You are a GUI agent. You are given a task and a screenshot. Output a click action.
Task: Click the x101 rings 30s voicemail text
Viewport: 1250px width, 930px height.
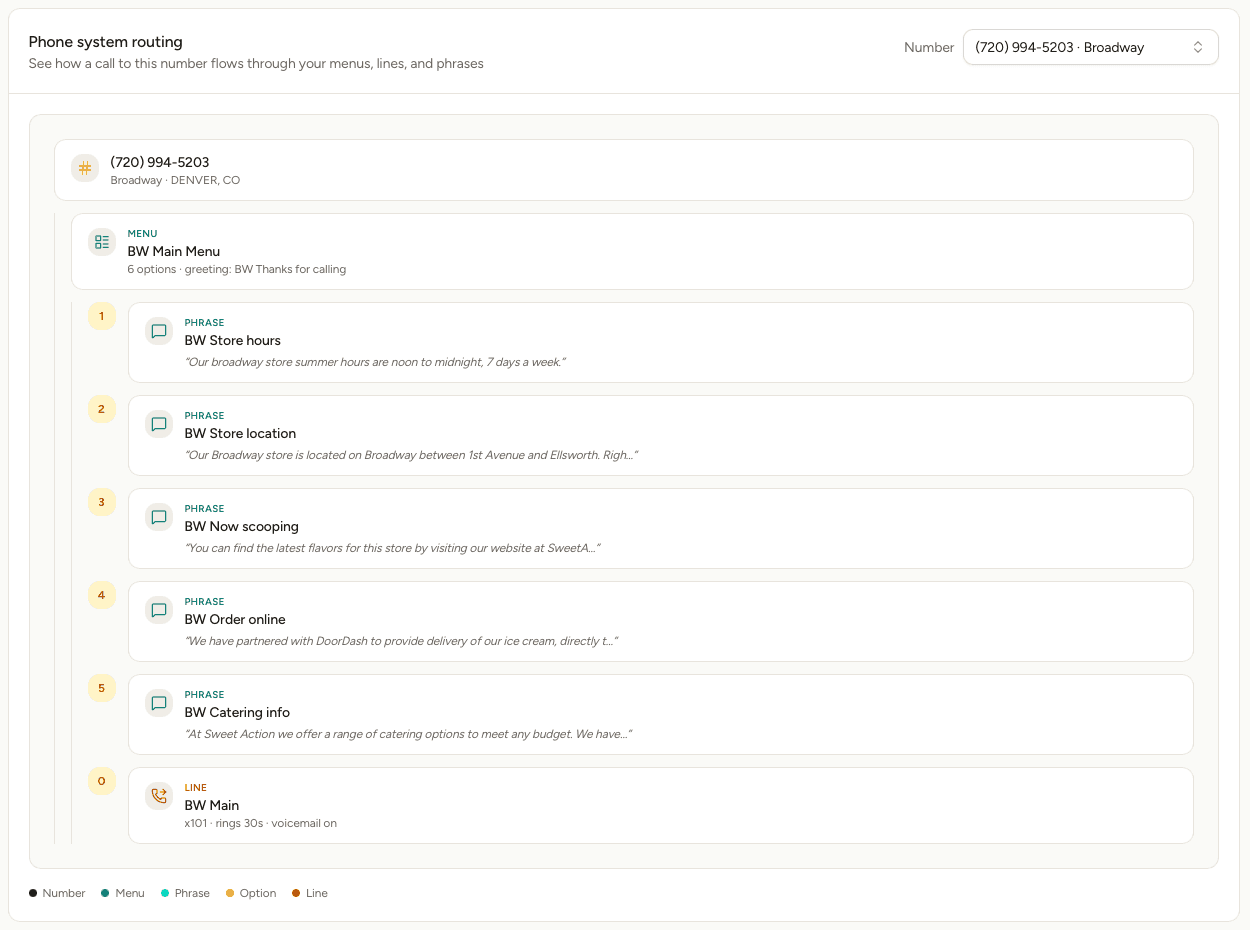[261, 823]
